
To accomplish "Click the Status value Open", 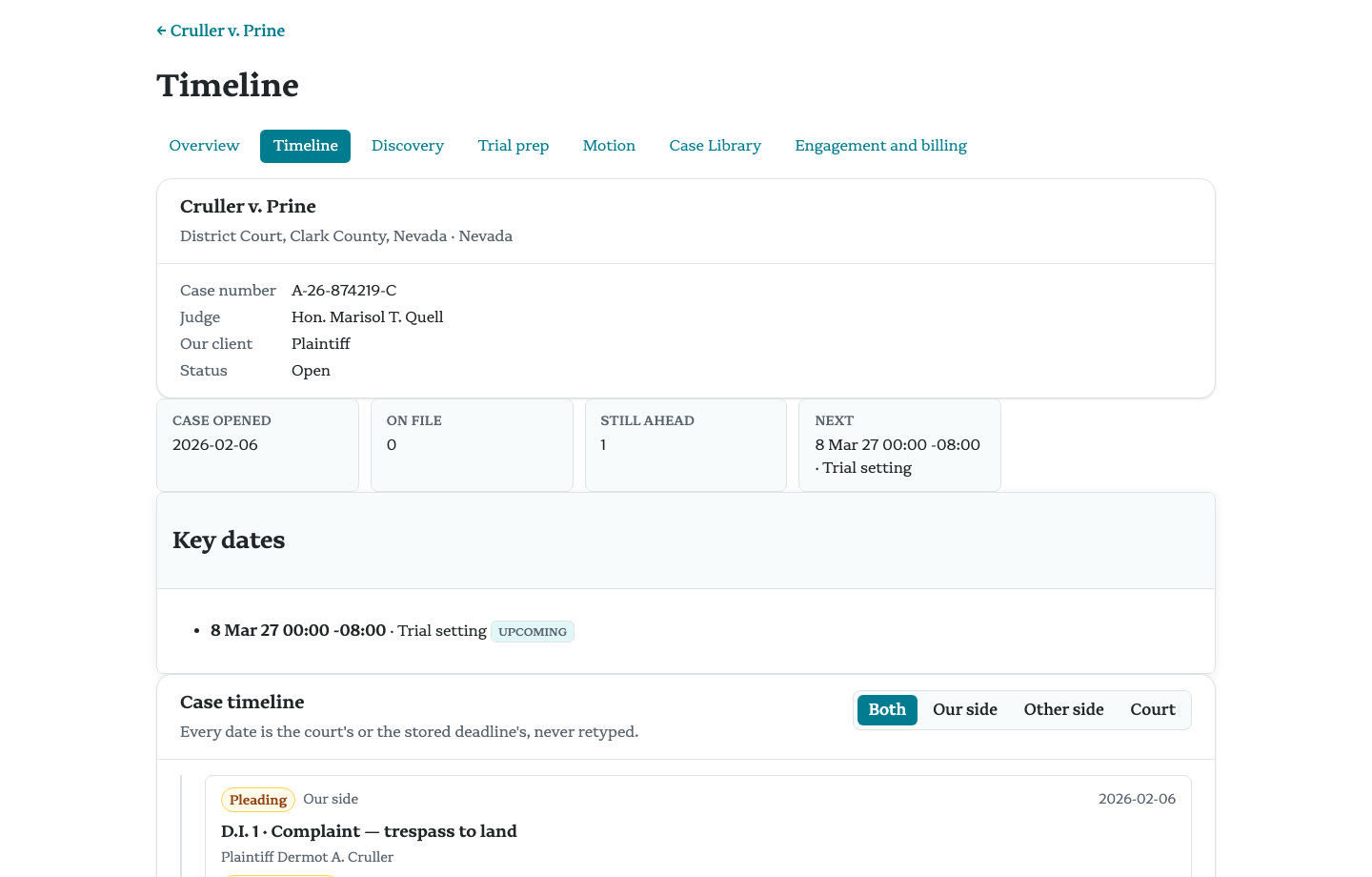I will click(x=311, y=371).
